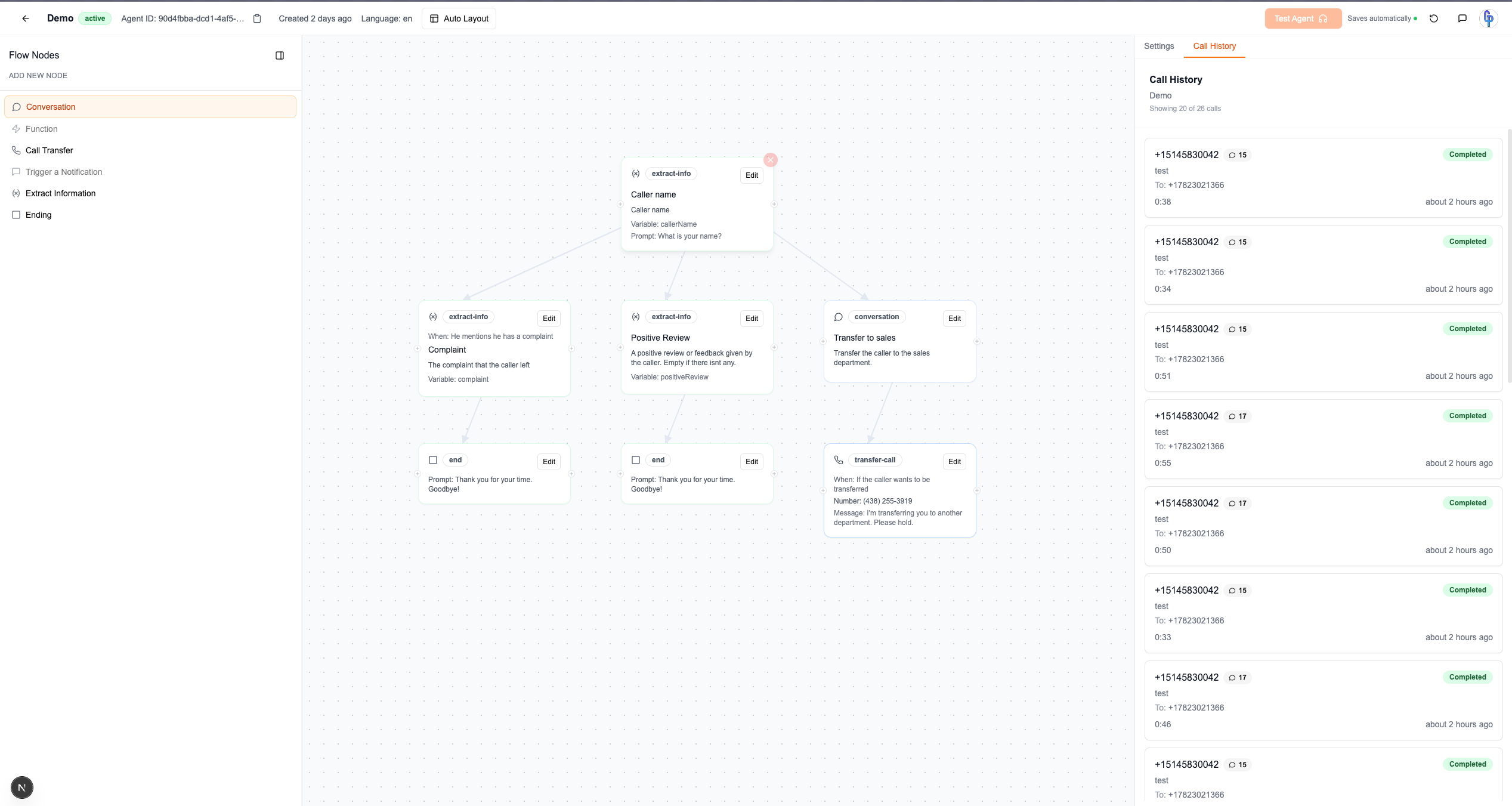Click the square end icon below Positive Review
Screen dimensions: 1512x806
636,460
